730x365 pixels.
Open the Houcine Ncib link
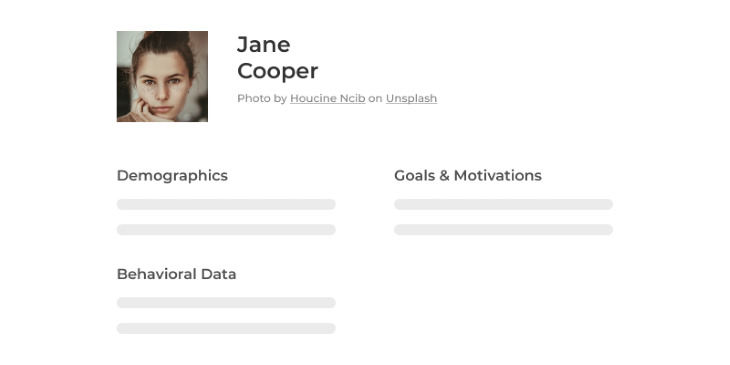327,99
